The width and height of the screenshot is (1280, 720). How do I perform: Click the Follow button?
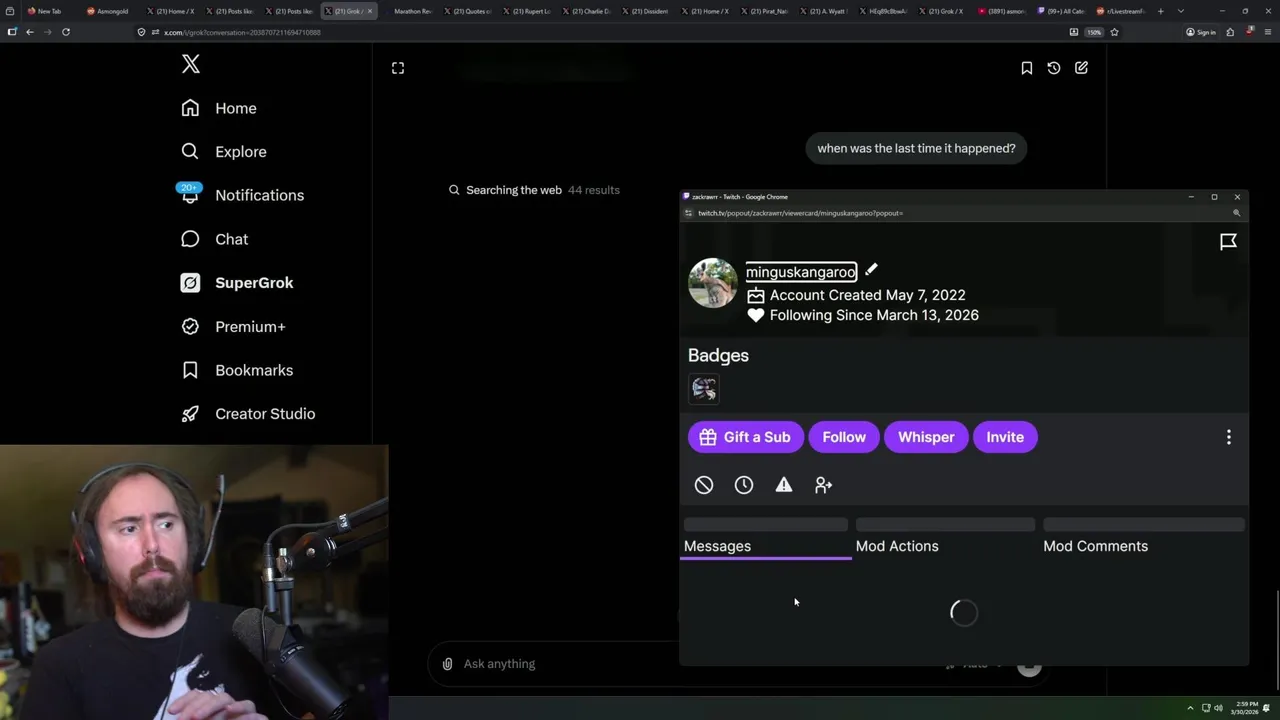(x=844, y=437)
